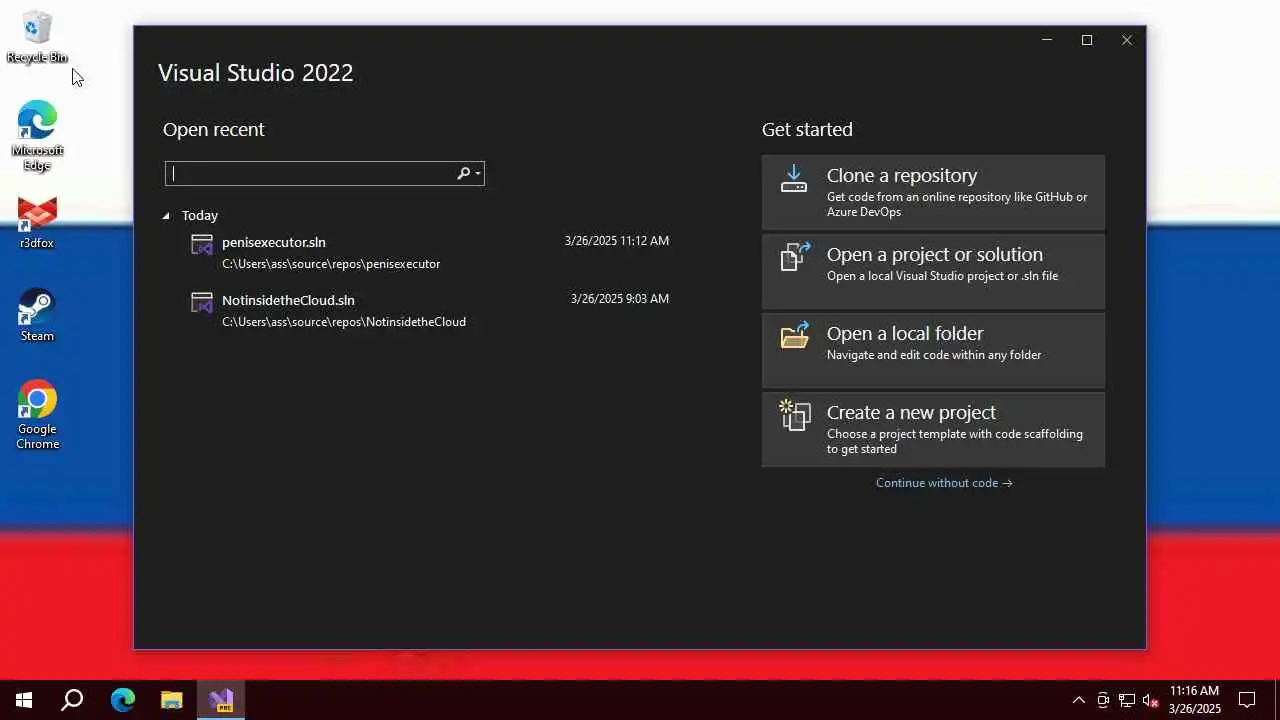The image size is (1280, 720).
Task: Click the Create a new project icon
Action: (x=794, y=415)
